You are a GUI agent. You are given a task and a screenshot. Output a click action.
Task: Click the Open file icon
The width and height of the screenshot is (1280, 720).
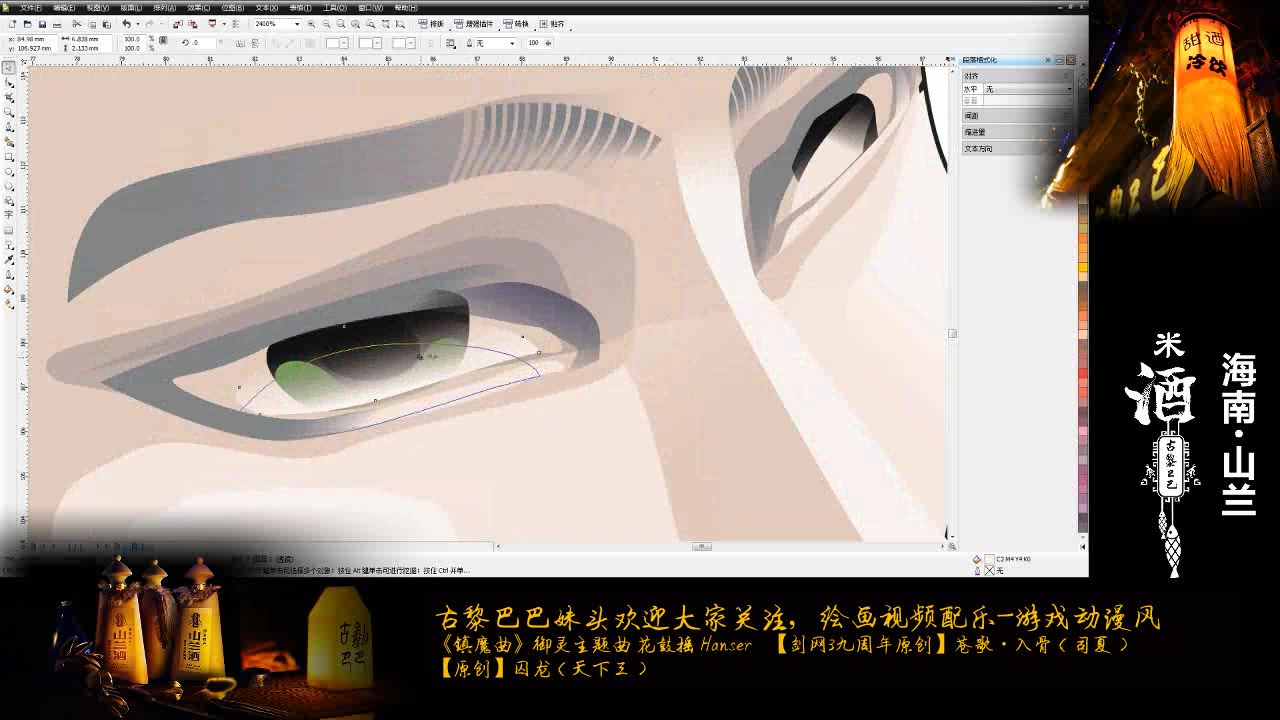(x=27, y=24)
